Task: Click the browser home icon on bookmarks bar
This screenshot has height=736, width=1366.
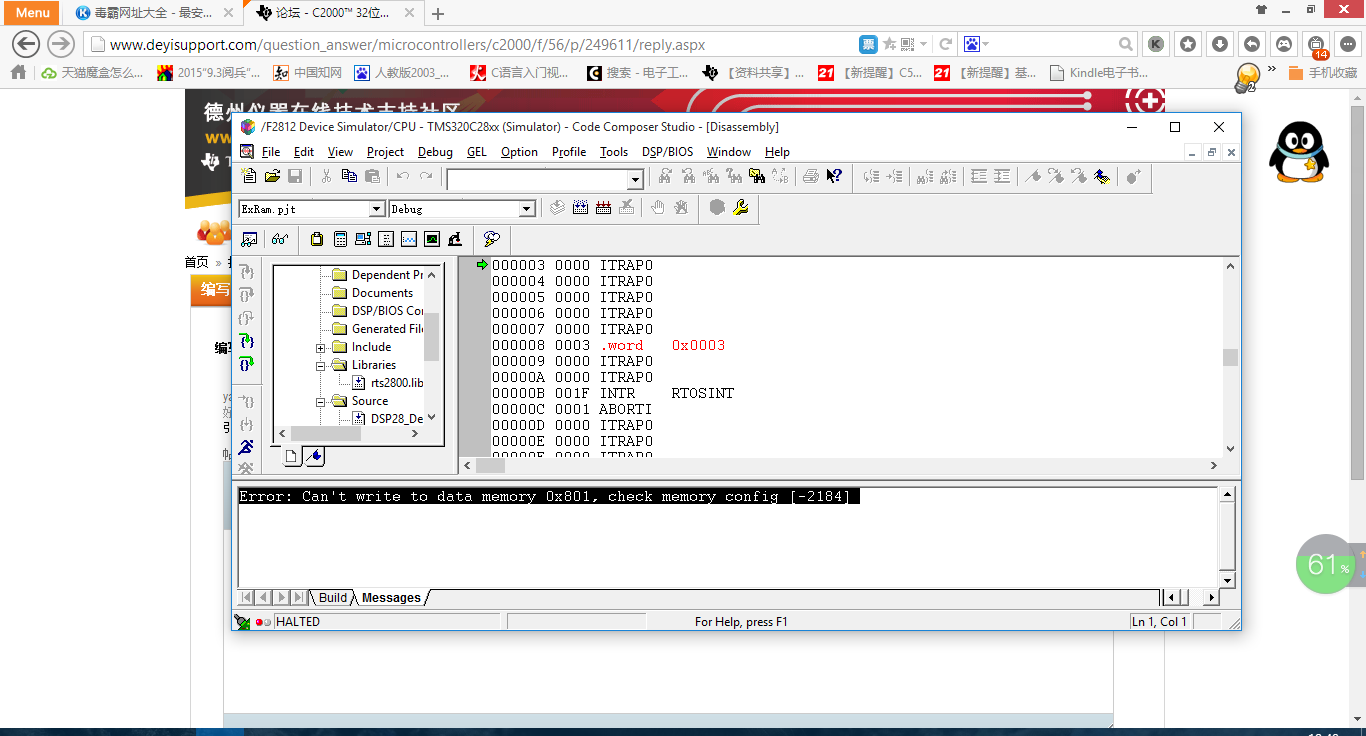Action: [x=18, y=73]
